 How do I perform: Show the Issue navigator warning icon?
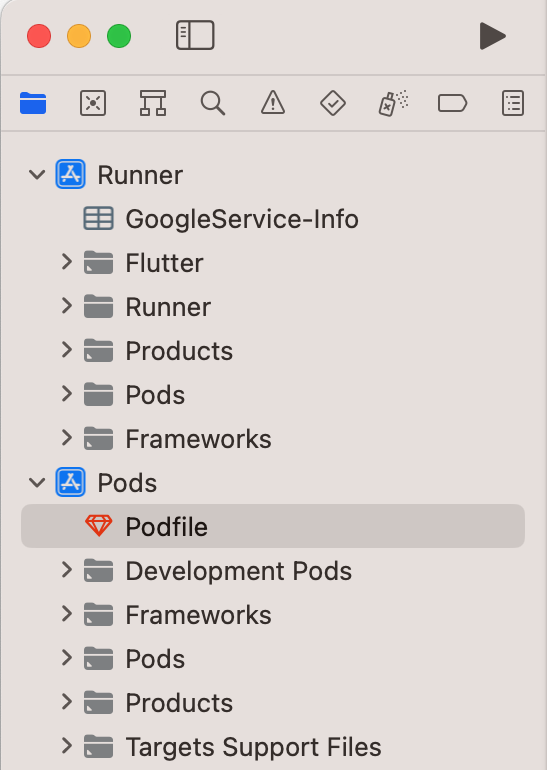(273, 103)
